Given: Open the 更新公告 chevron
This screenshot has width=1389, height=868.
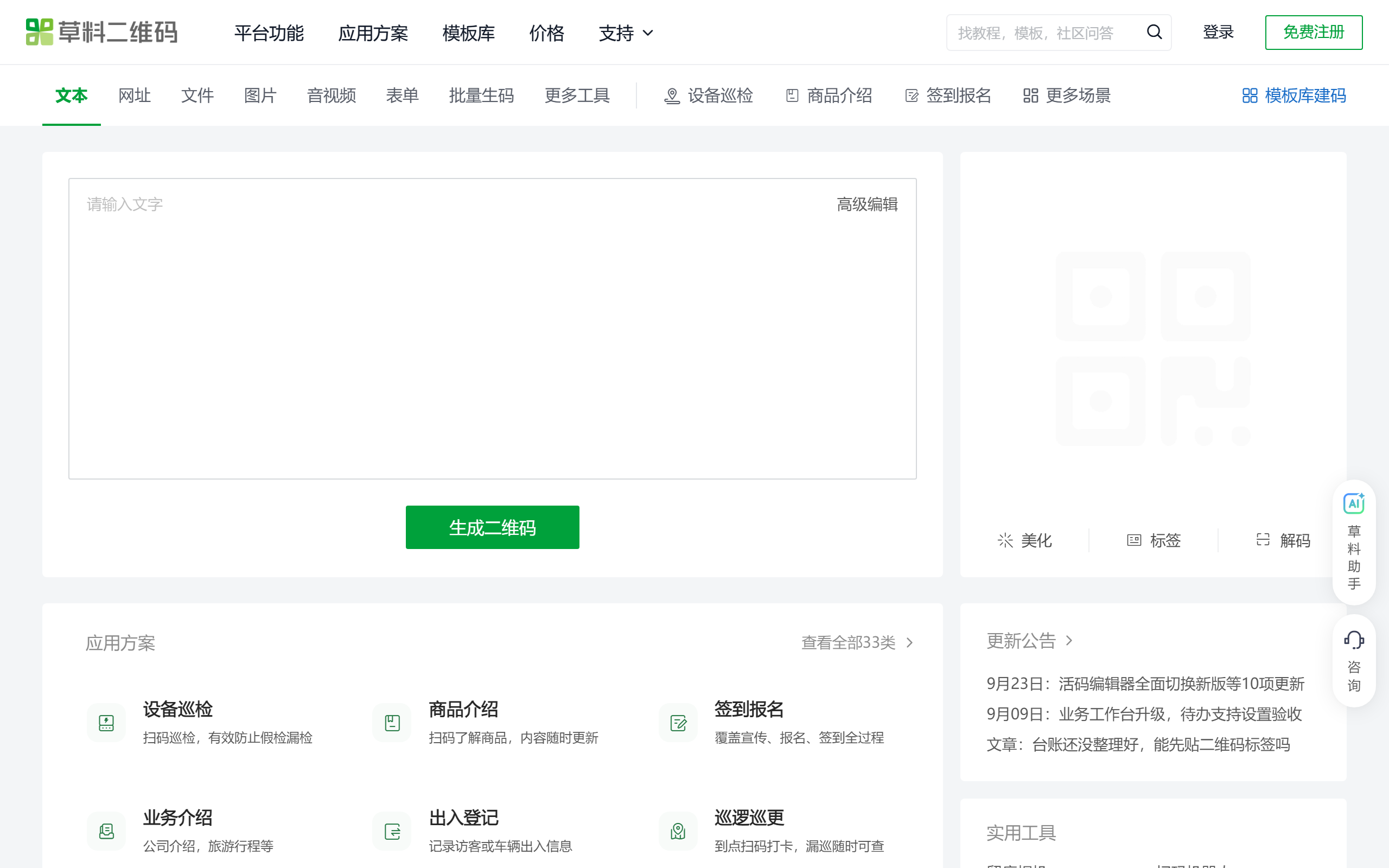Looking at the screenshot, I should click(1069, 640).
